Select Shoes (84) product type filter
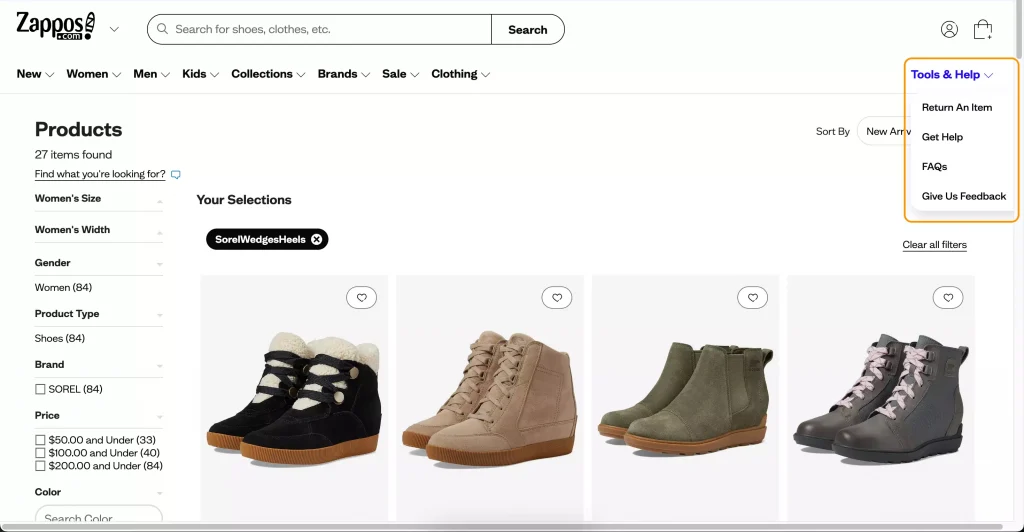 (x=59, y=338)
